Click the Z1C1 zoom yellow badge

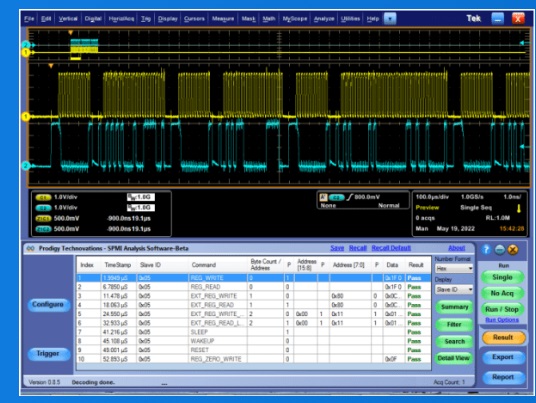tap(43, 218)
